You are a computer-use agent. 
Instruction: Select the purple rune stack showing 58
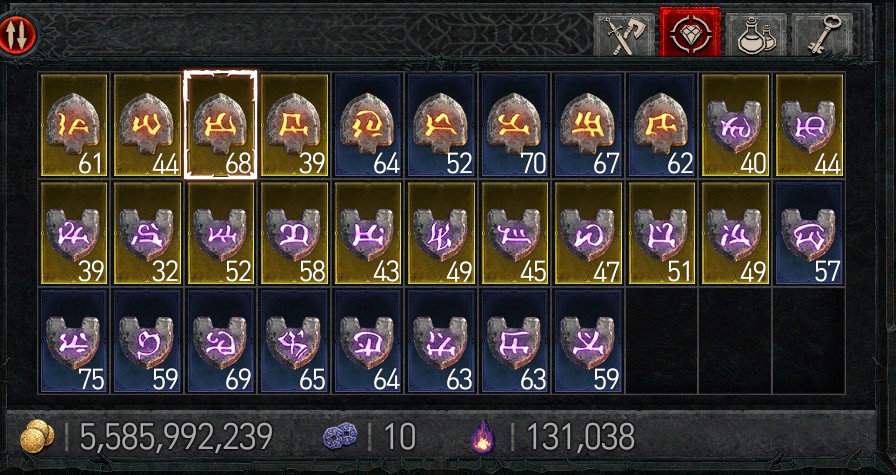[295, 233]
